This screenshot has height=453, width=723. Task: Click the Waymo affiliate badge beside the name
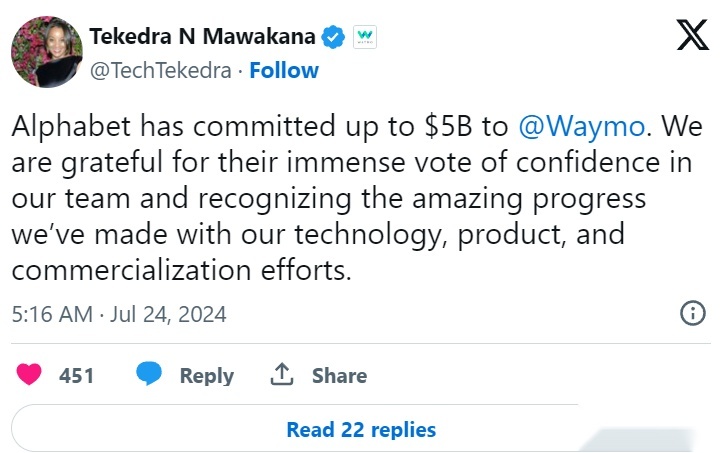coord(365,37)
